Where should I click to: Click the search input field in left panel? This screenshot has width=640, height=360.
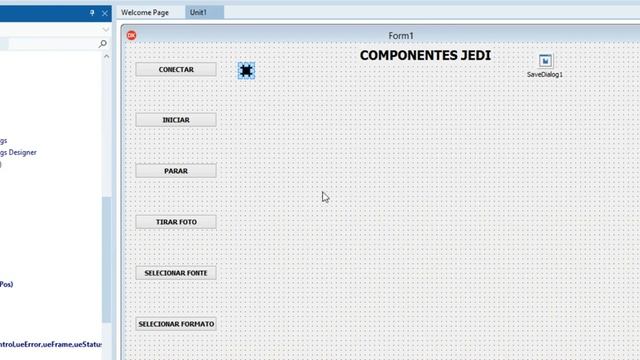pos(52,44)
